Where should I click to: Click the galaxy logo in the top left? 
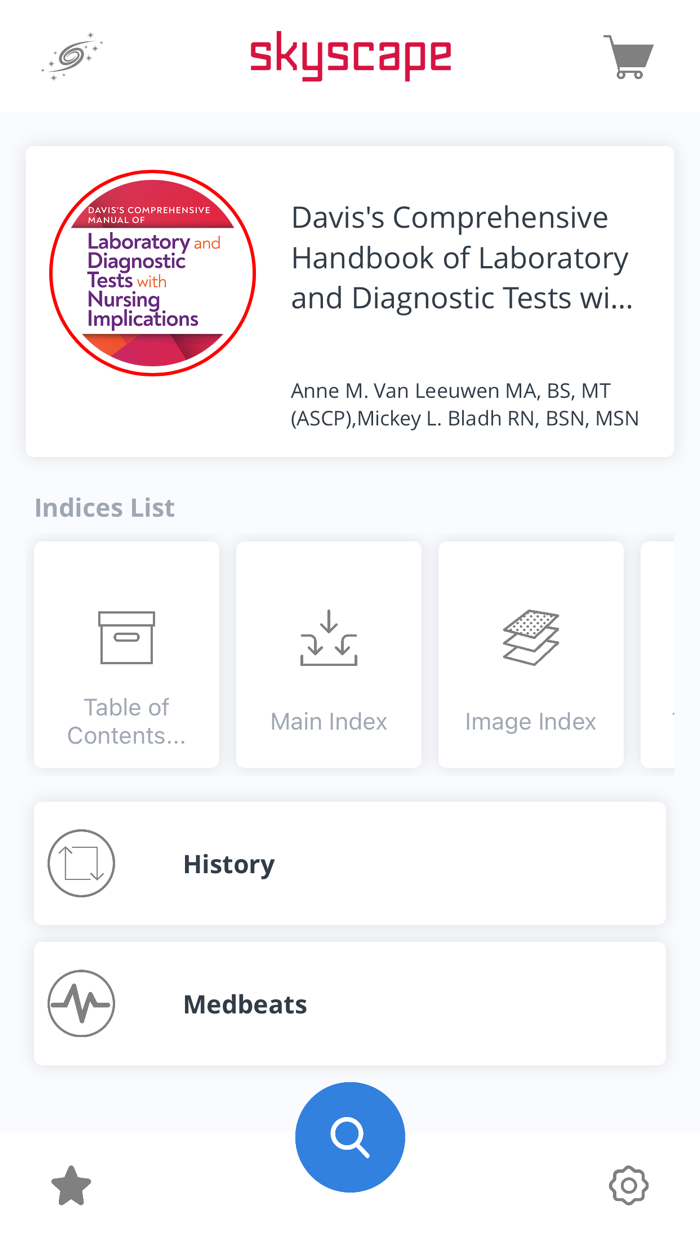[x=71, y=56]
